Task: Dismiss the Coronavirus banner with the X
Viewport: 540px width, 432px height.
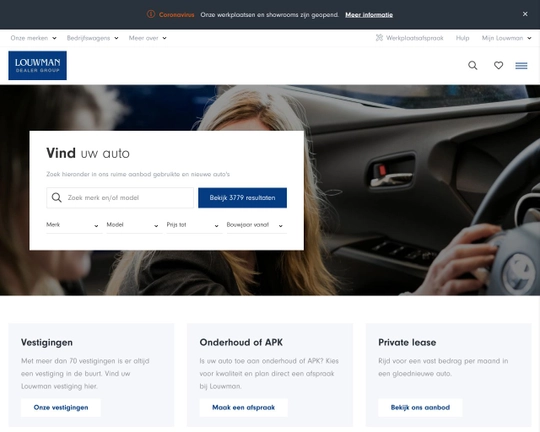Action: pyautogui.click(x=525, y=14)
